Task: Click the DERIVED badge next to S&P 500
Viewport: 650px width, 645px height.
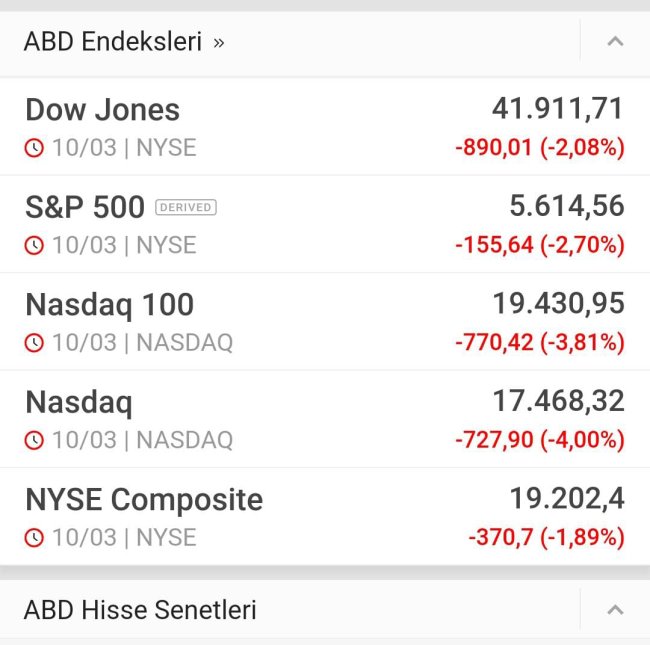Action: pos(186,207)
